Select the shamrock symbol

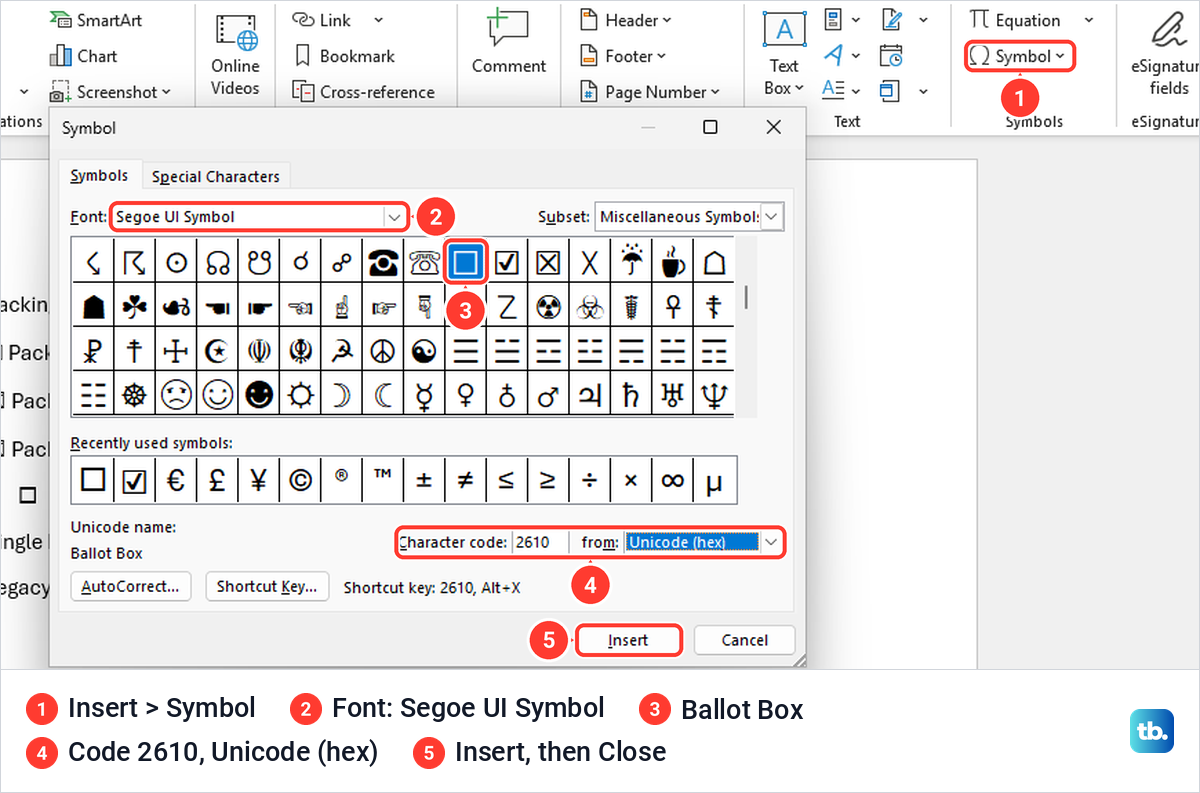tap(135, 306)
